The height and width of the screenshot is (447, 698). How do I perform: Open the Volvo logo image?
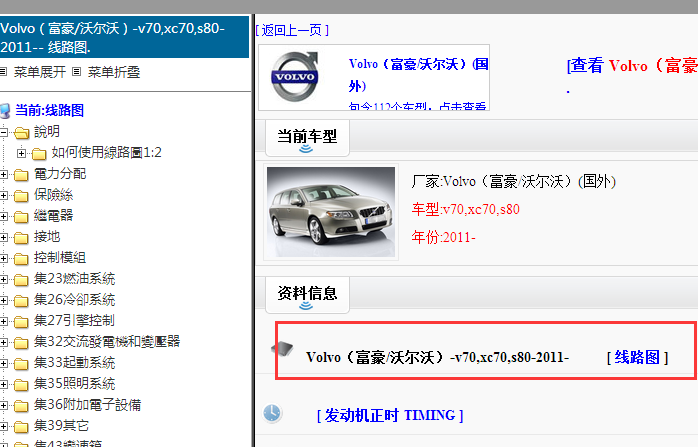[x=295, y=76]
